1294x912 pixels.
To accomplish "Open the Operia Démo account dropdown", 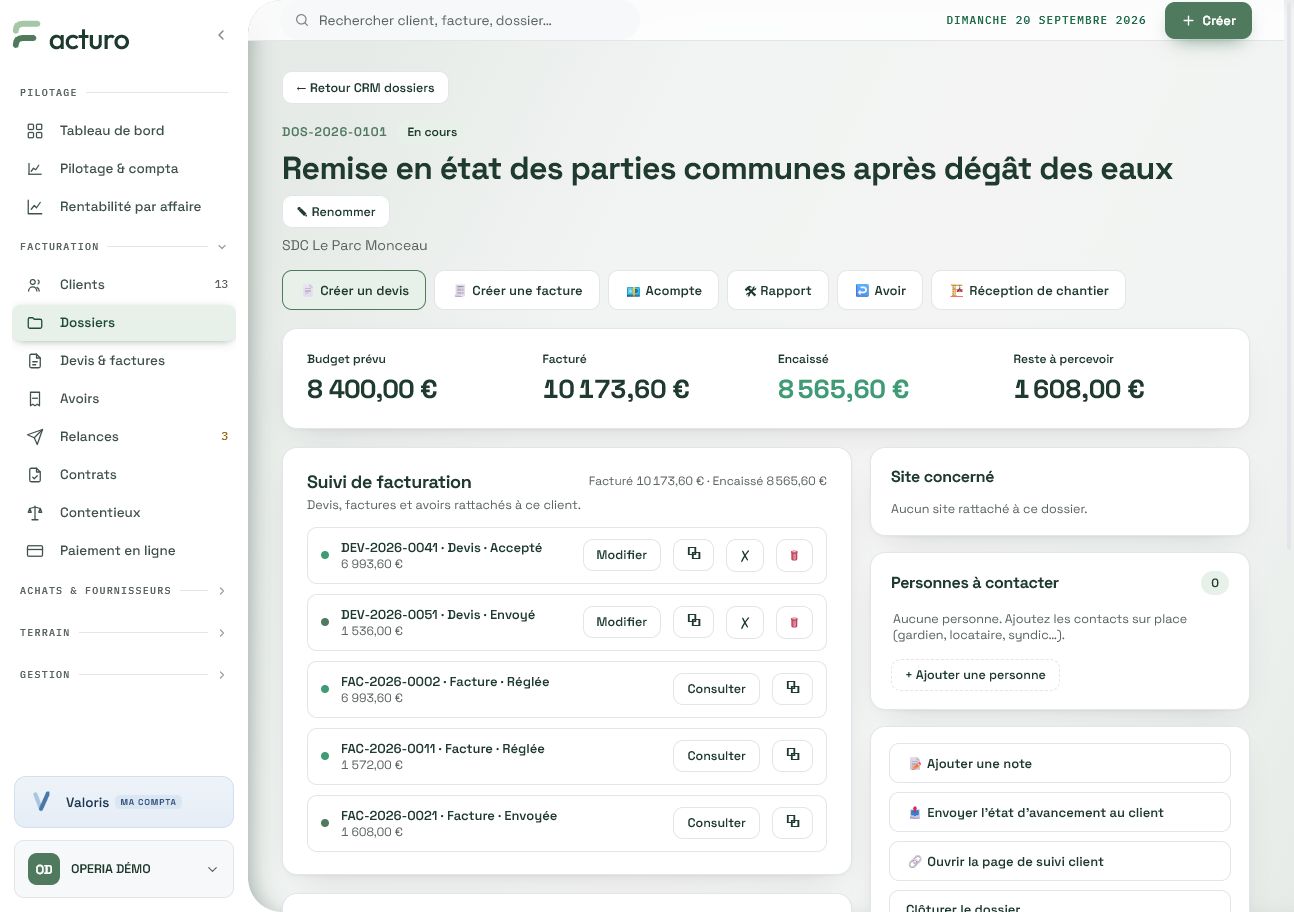I will click(124, 869).
